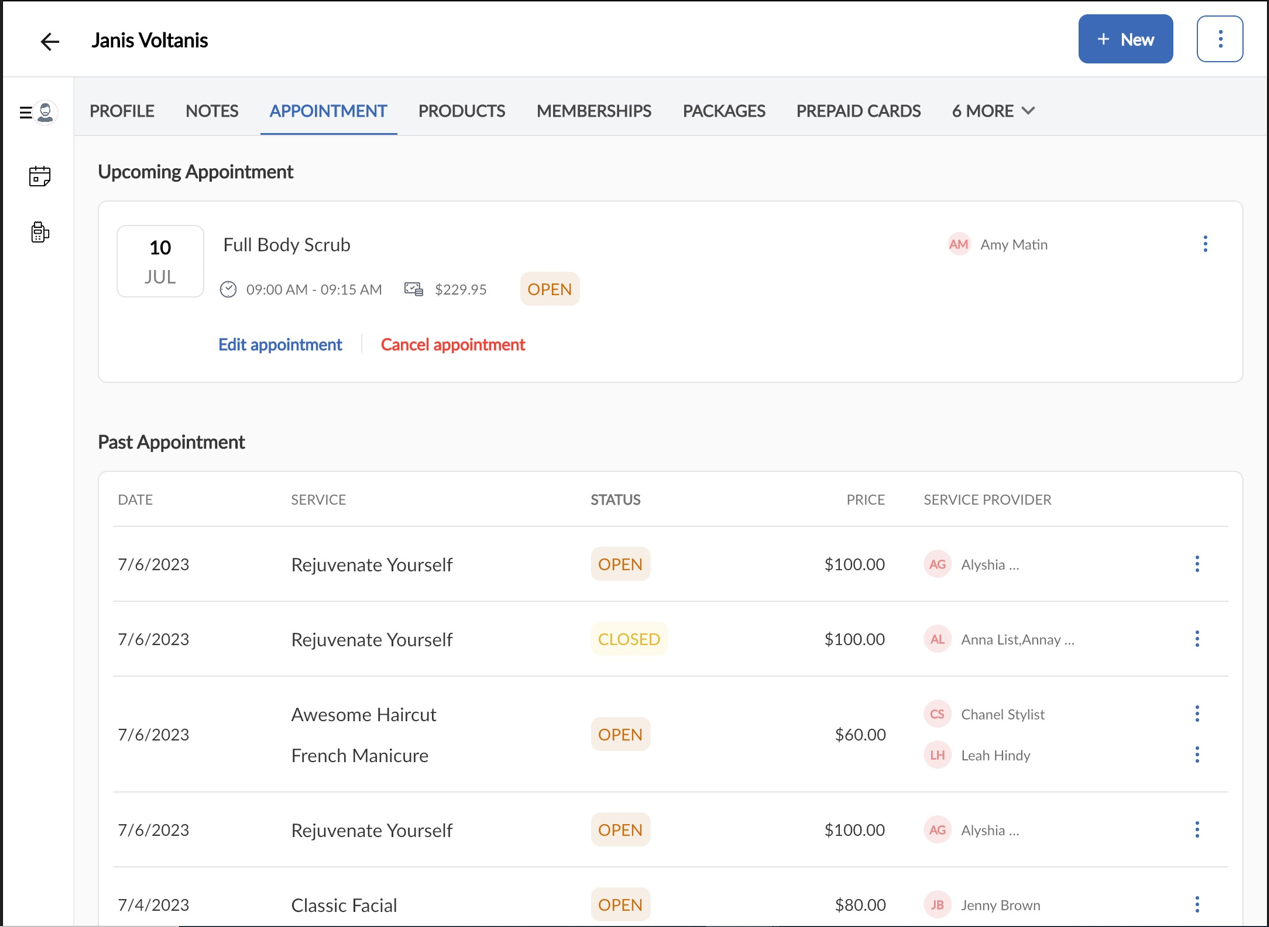Image resolution: width=1269 pixels, height=927 pixels.
Task: Open options for last Rejuvenate Yourself Alyshia row
Action: tap(1197, 830)
